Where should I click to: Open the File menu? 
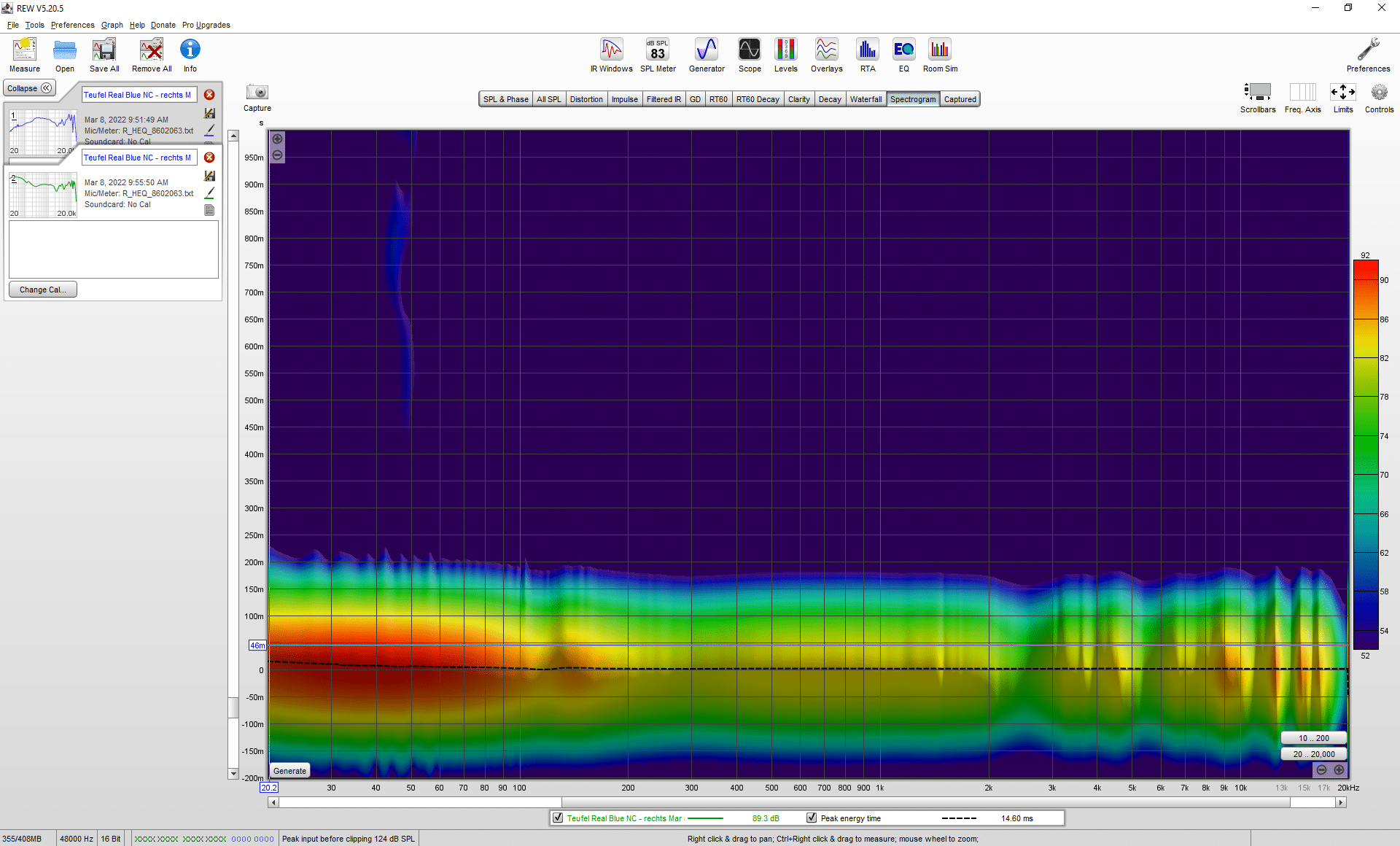(x=13, y=25)
